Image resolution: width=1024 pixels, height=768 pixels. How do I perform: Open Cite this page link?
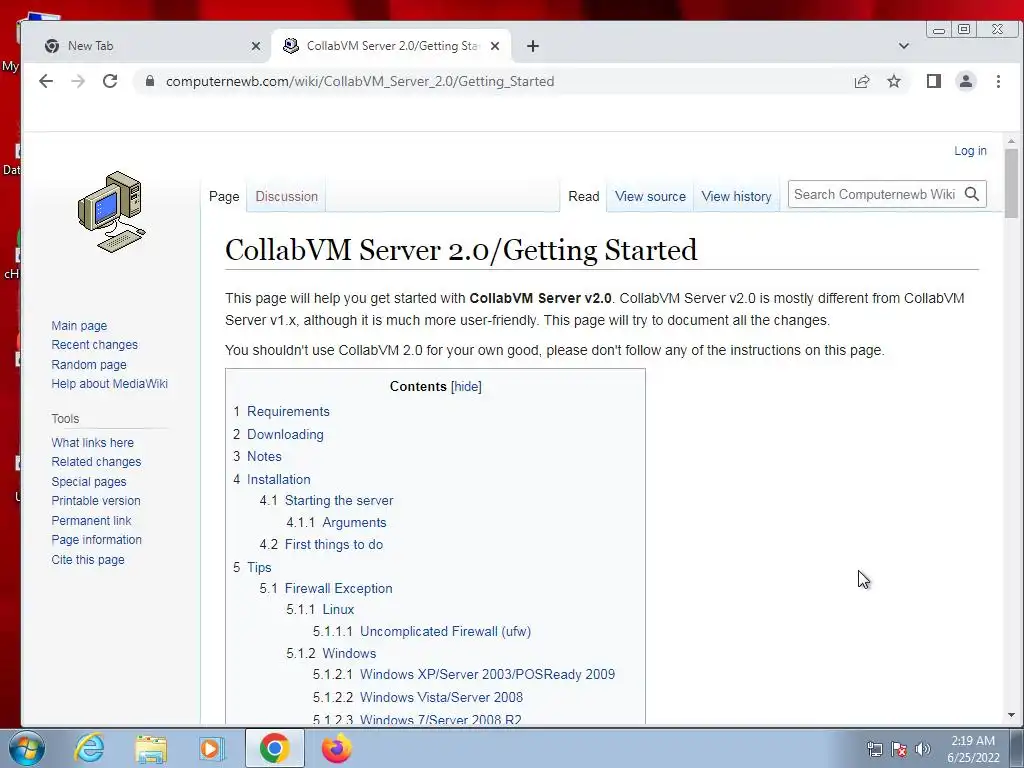coord(88,560)
